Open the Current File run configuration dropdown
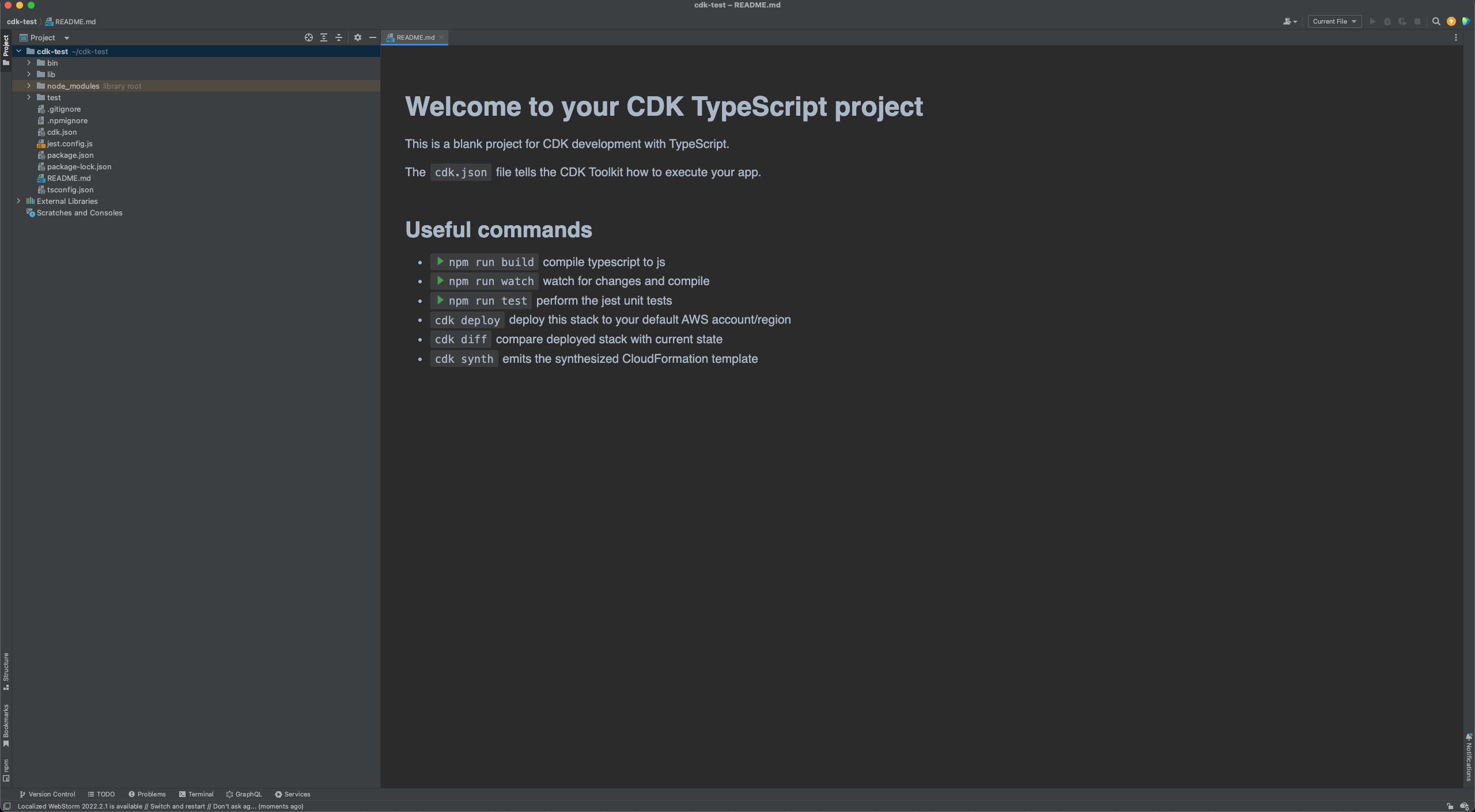 [x=1334, y=21]
